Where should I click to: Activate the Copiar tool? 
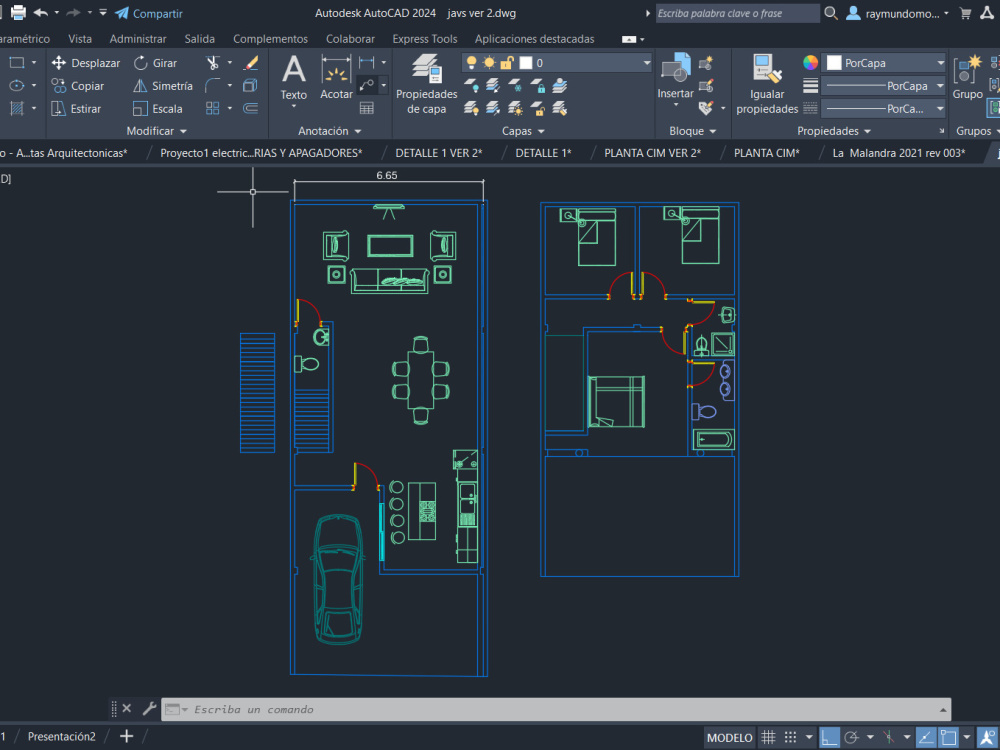77,86
